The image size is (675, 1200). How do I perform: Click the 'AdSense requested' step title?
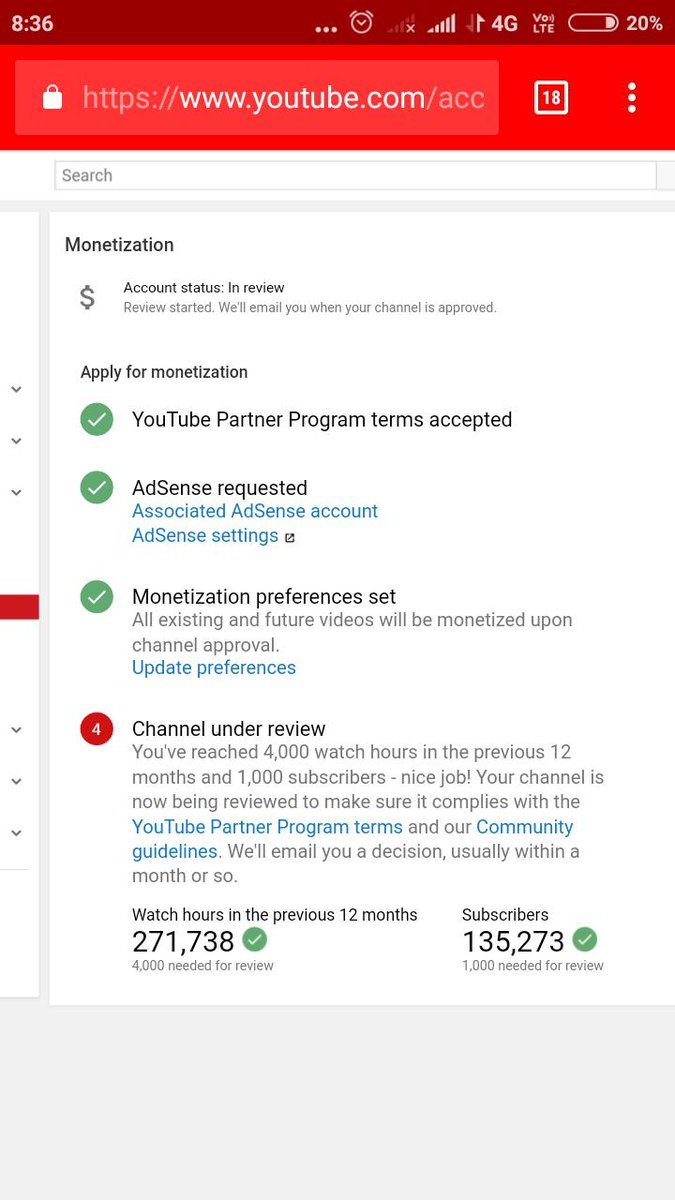click(x=220, y=488)
